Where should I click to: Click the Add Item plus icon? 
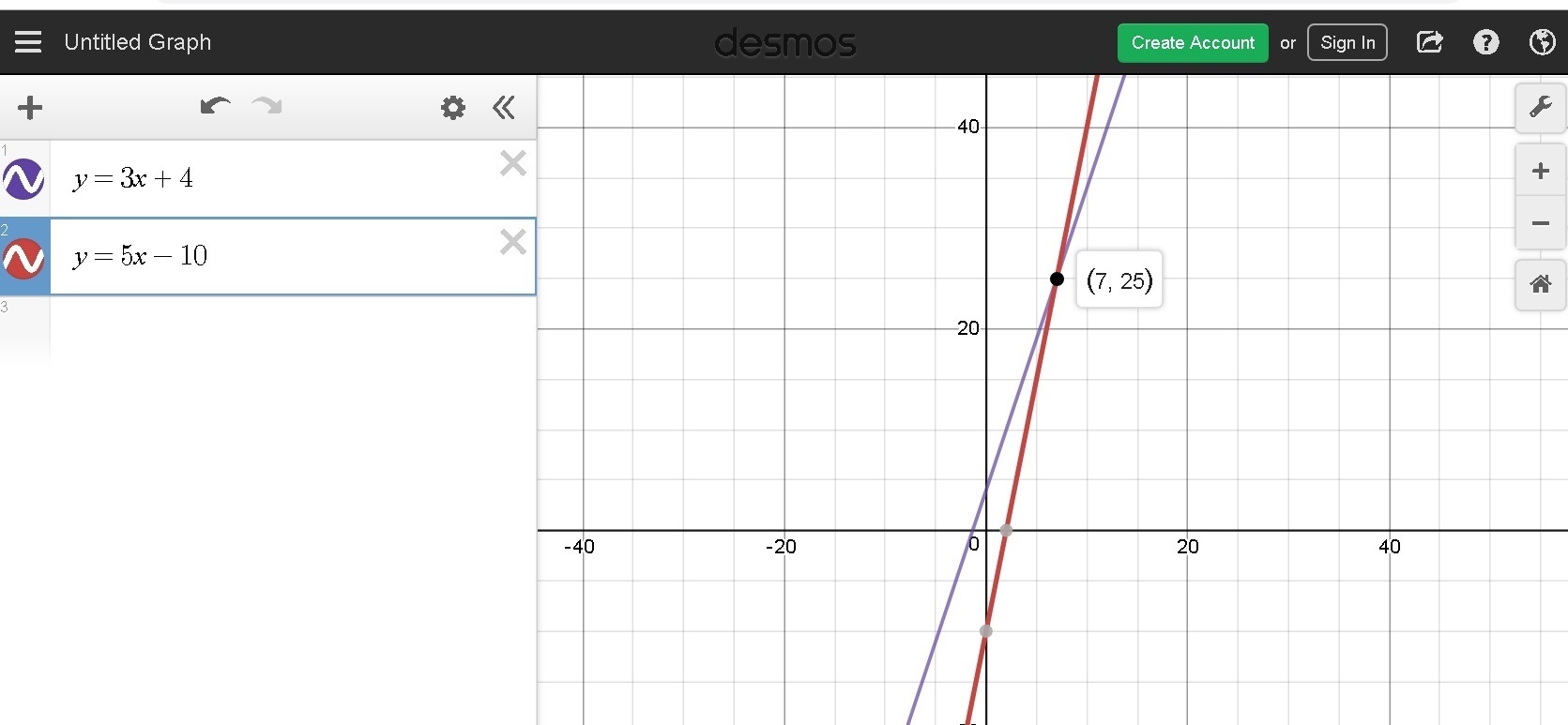click(x=30, y=108)
